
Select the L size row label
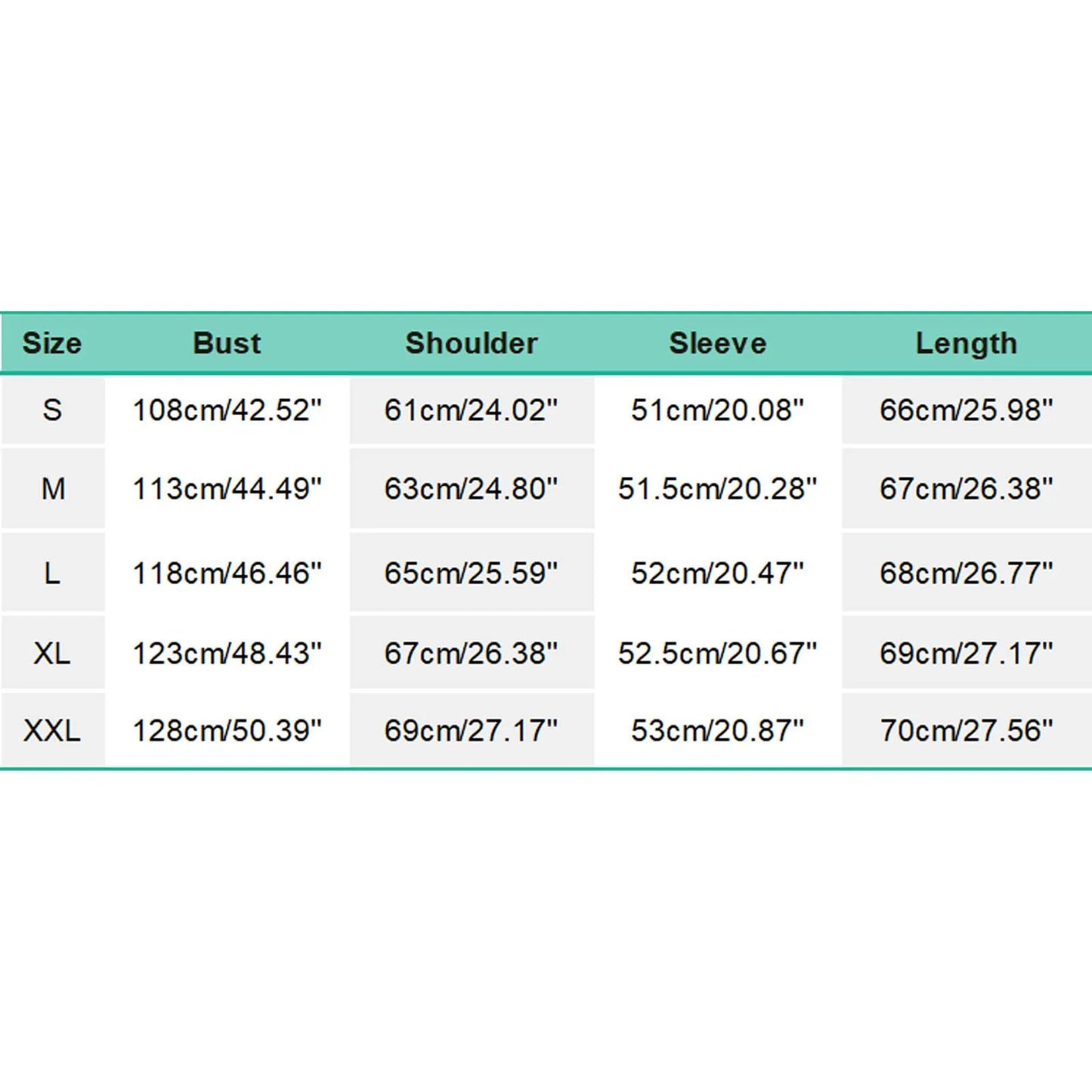(52, 574)
